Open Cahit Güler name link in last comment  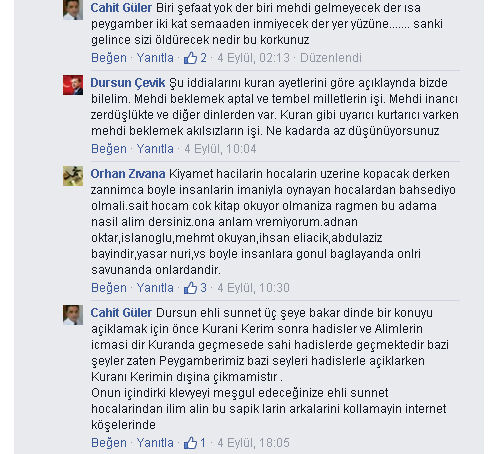[x=121, y=313]
